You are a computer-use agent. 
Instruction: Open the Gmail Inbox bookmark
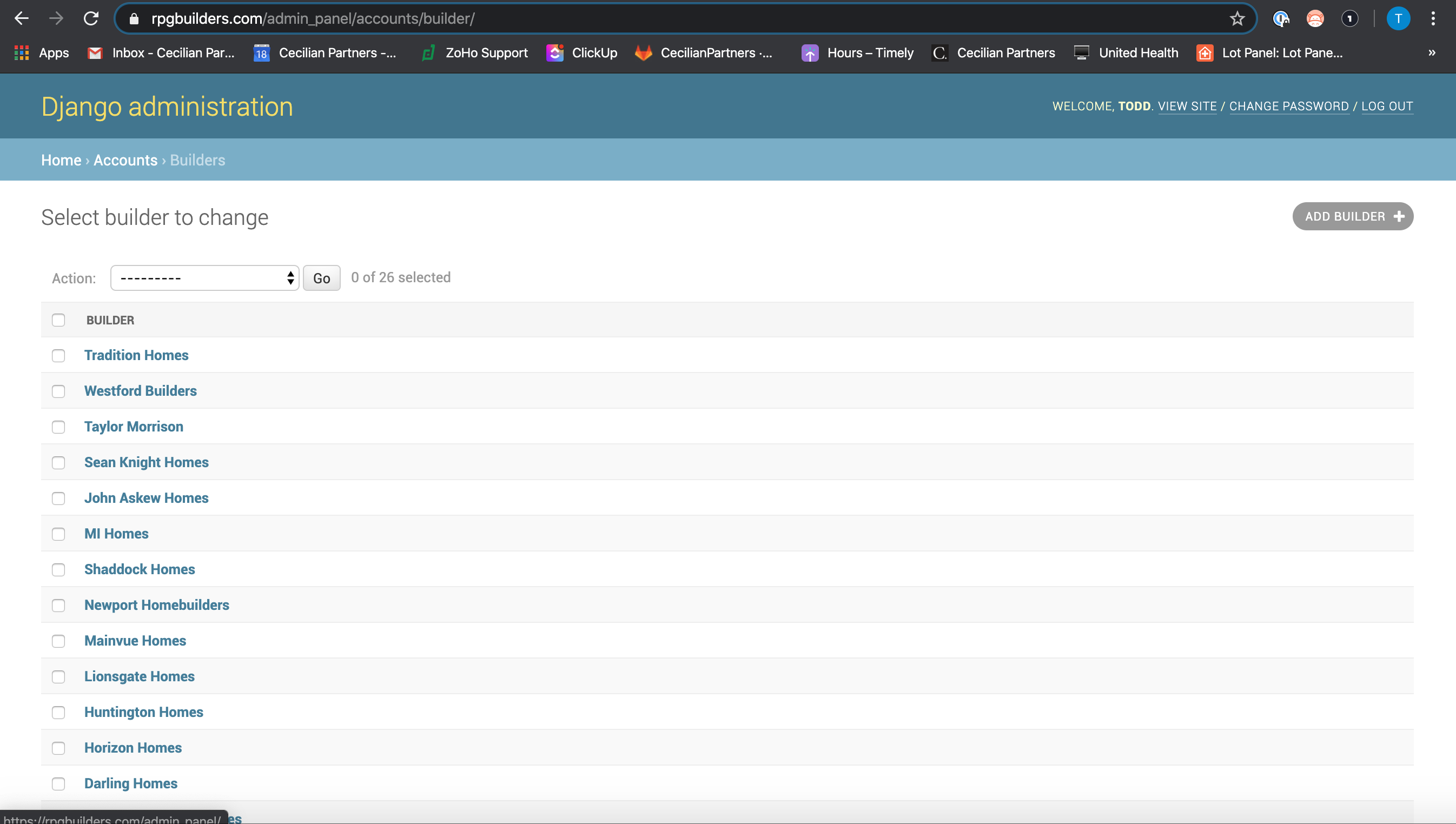coord(161,52)
